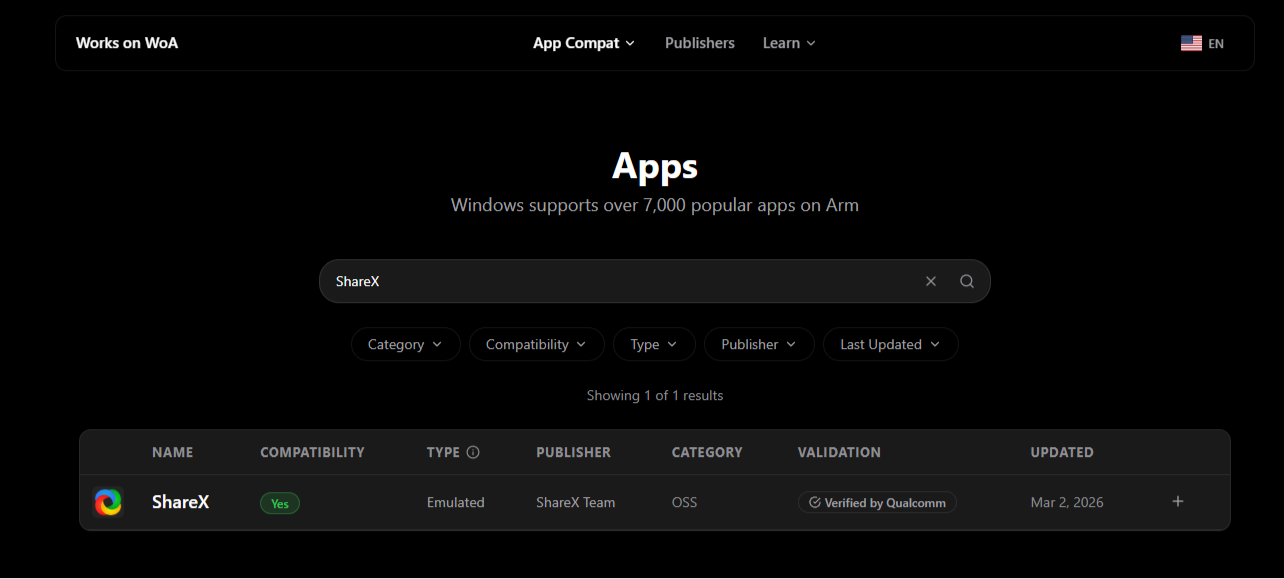Click the NAME column header
The image size is (1284, 579).
[x=172, y=452]
